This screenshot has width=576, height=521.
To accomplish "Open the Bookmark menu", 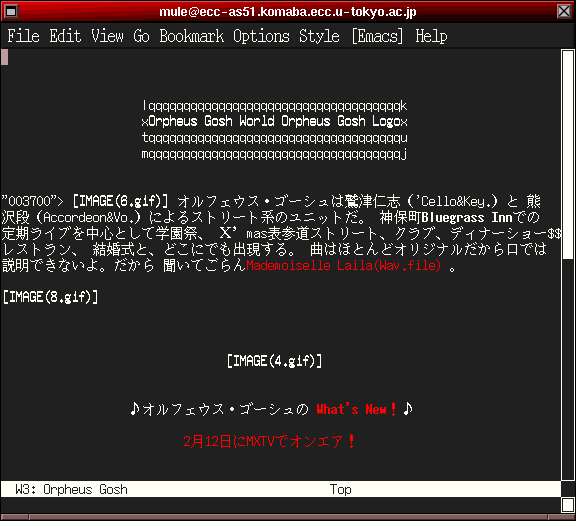I will pyautogui.click(x=191, y=36).
